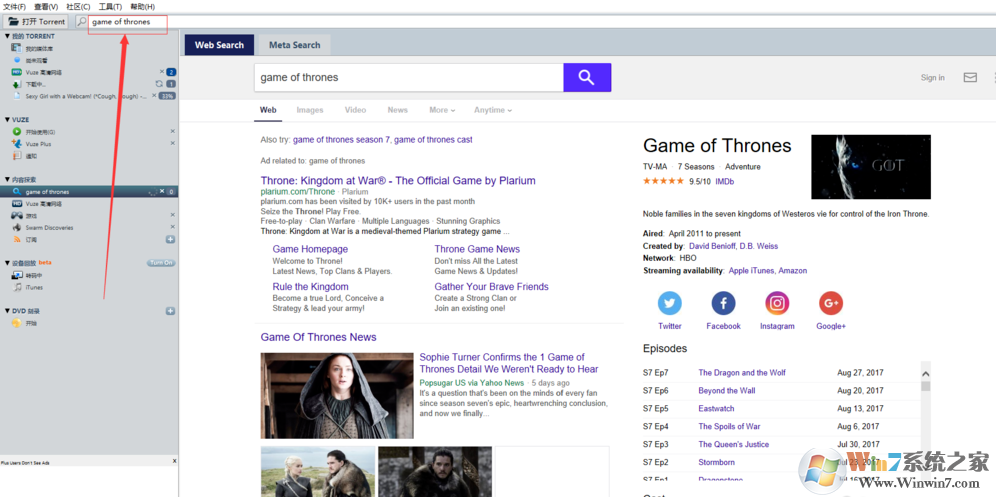Click the 打开 Torrent button
996x497 pixels.
(37, 21)
